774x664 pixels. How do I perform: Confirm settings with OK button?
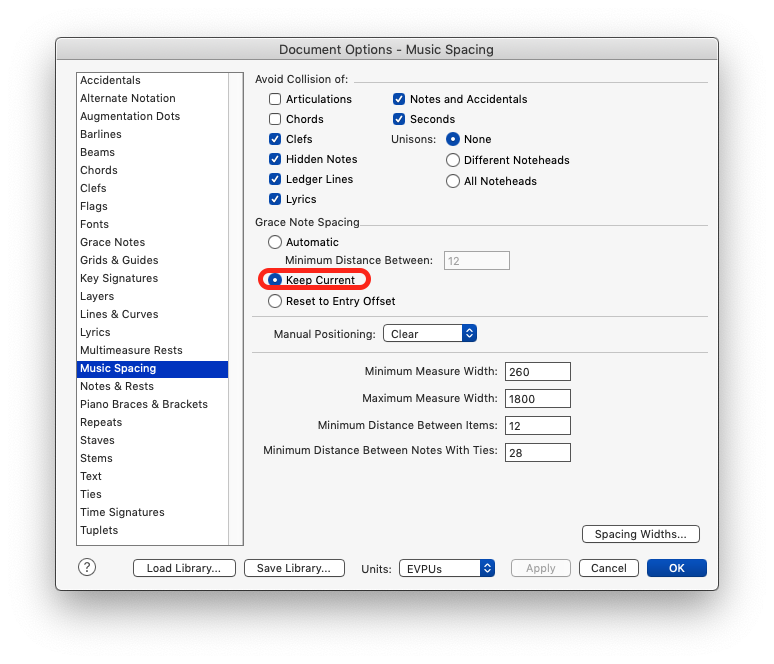pyautogui.click(x=676, y=568)
